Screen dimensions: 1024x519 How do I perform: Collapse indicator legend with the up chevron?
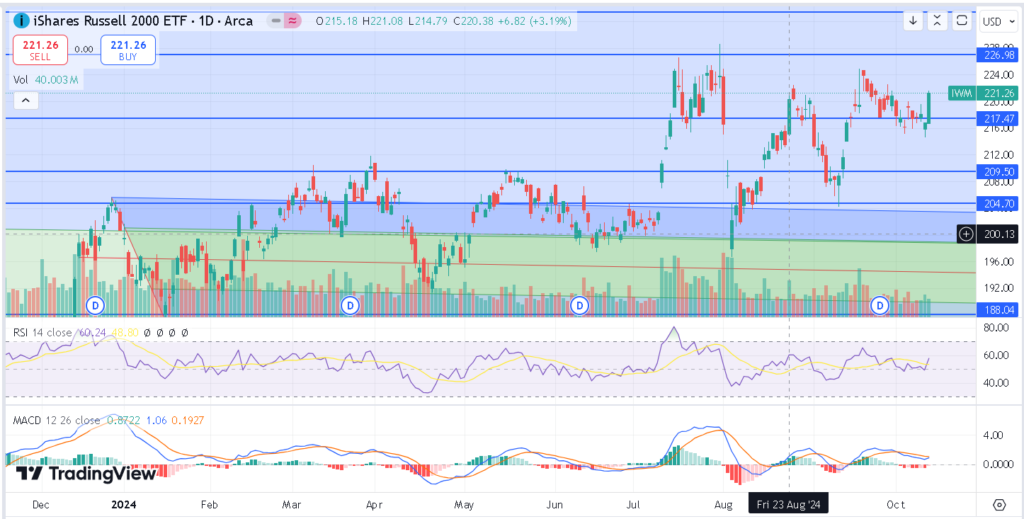(x=25, y=101)
